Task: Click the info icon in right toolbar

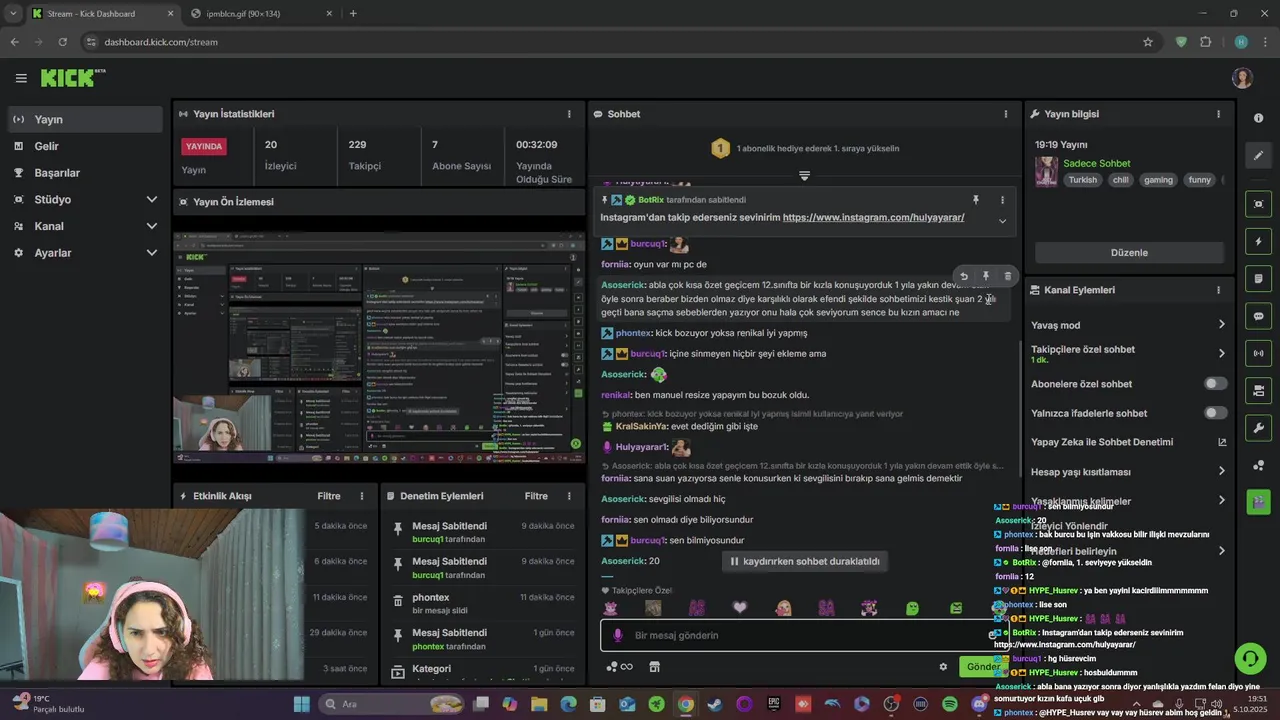Action: click(1258, 118)
